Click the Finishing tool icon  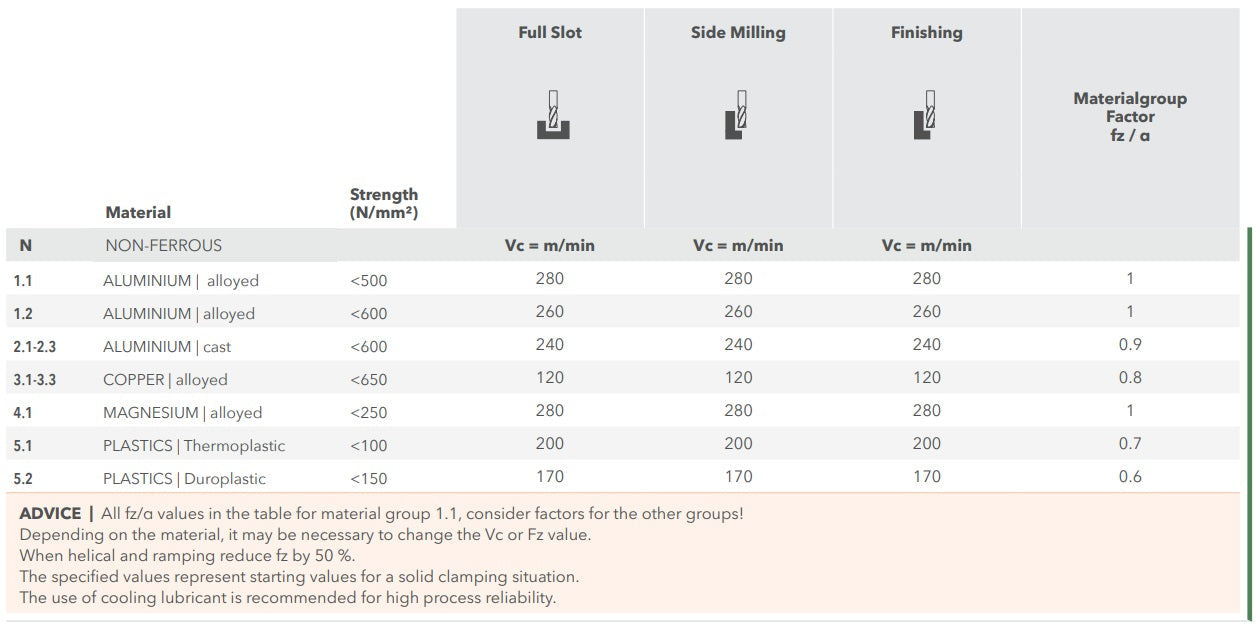925,114
